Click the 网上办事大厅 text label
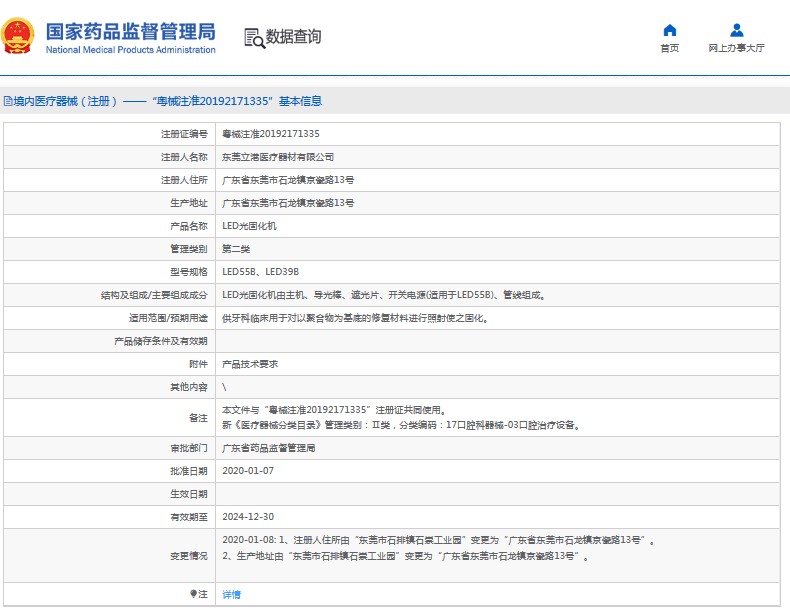 point(737,48)
